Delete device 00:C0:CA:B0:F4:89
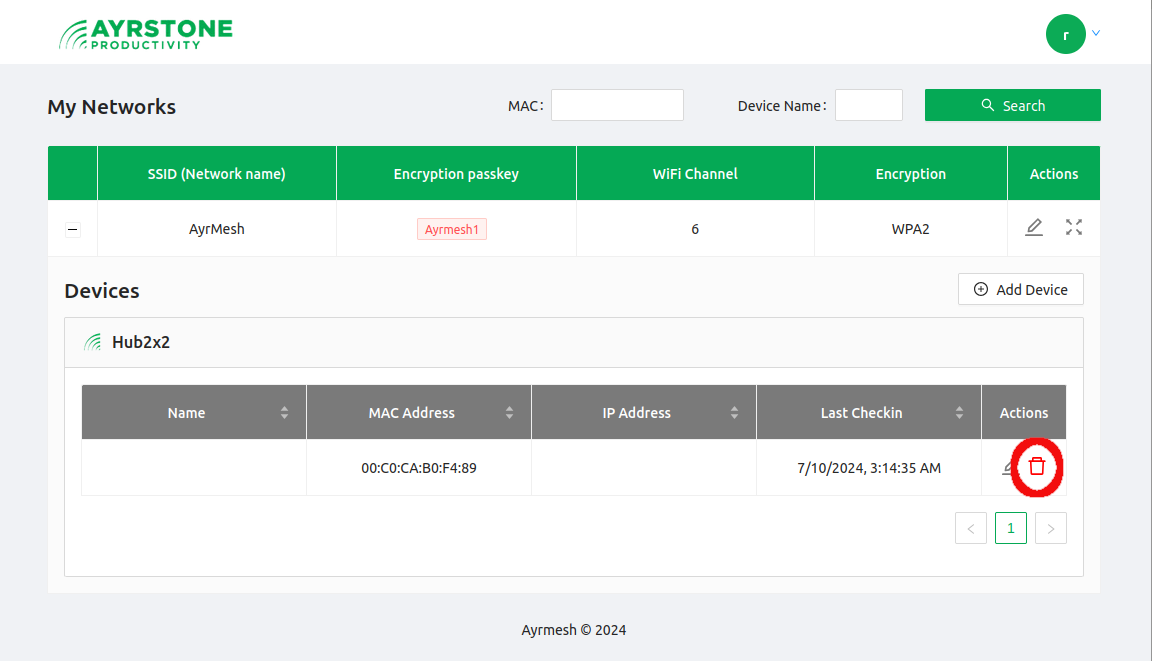Viewport: 1152px width, 661px height. click(1037, 466)
